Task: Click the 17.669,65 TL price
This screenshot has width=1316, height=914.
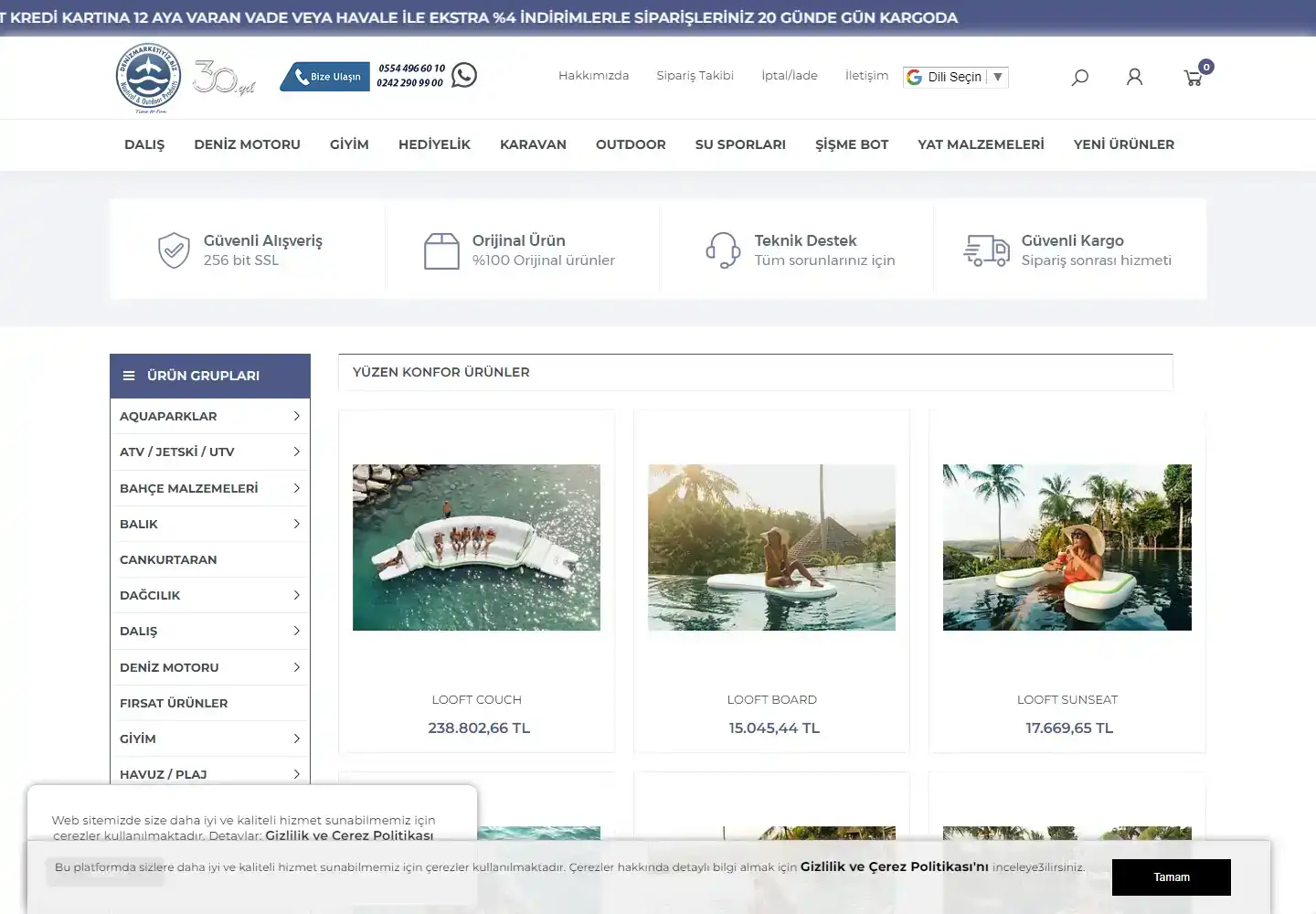Action: point(1069,728)
